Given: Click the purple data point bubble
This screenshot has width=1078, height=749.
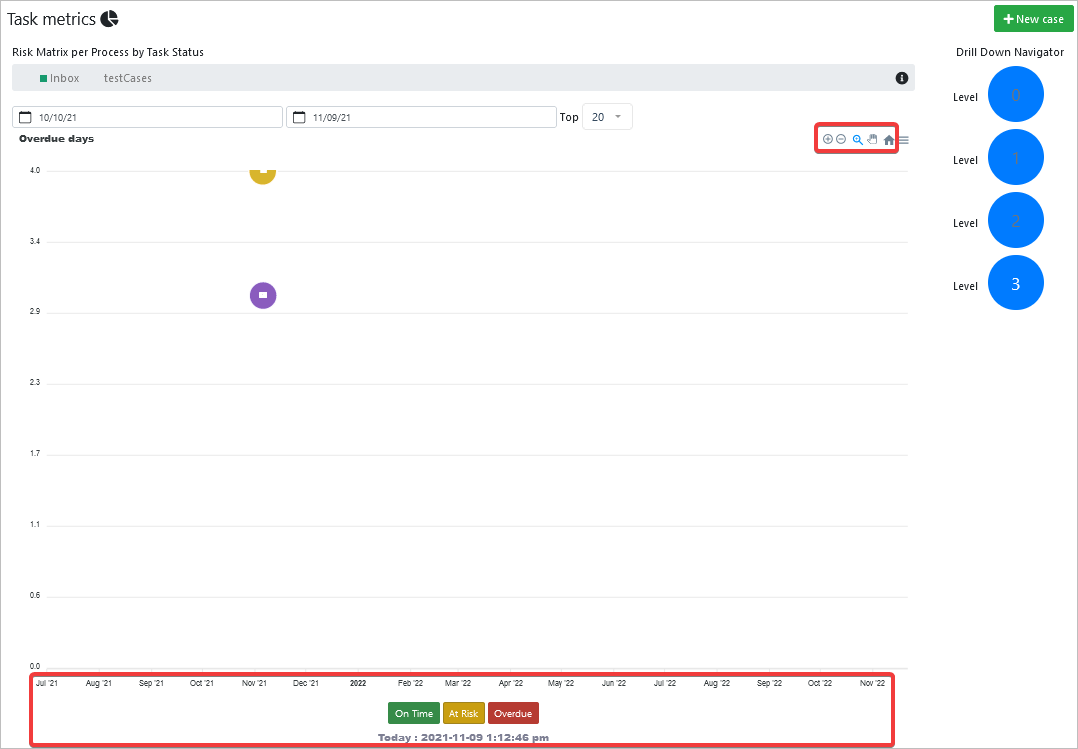Looking at the screenshot, I should [x=262, y=295].
